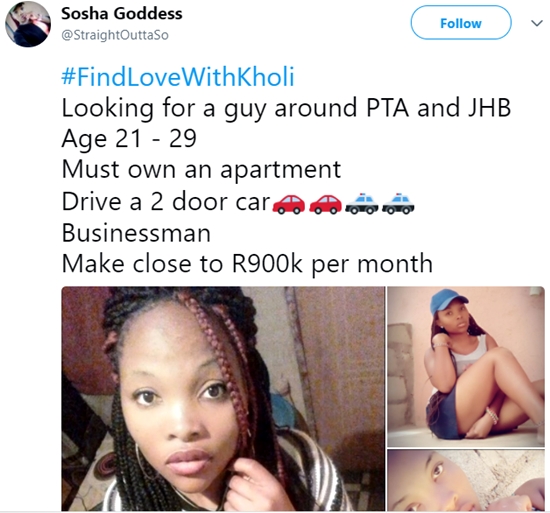Select the red car emoji beside the police car
This screenshot has width=550, height=513.
[325, 204]
